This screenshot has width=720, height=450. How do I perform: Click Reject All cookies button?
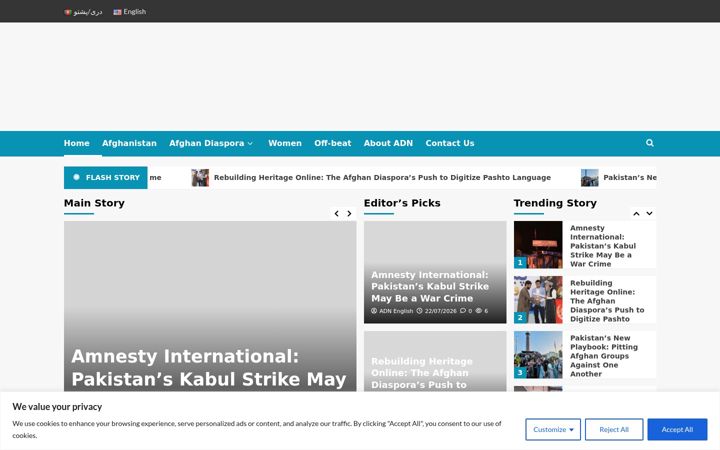pyautogui.click(x=614, y=429)
